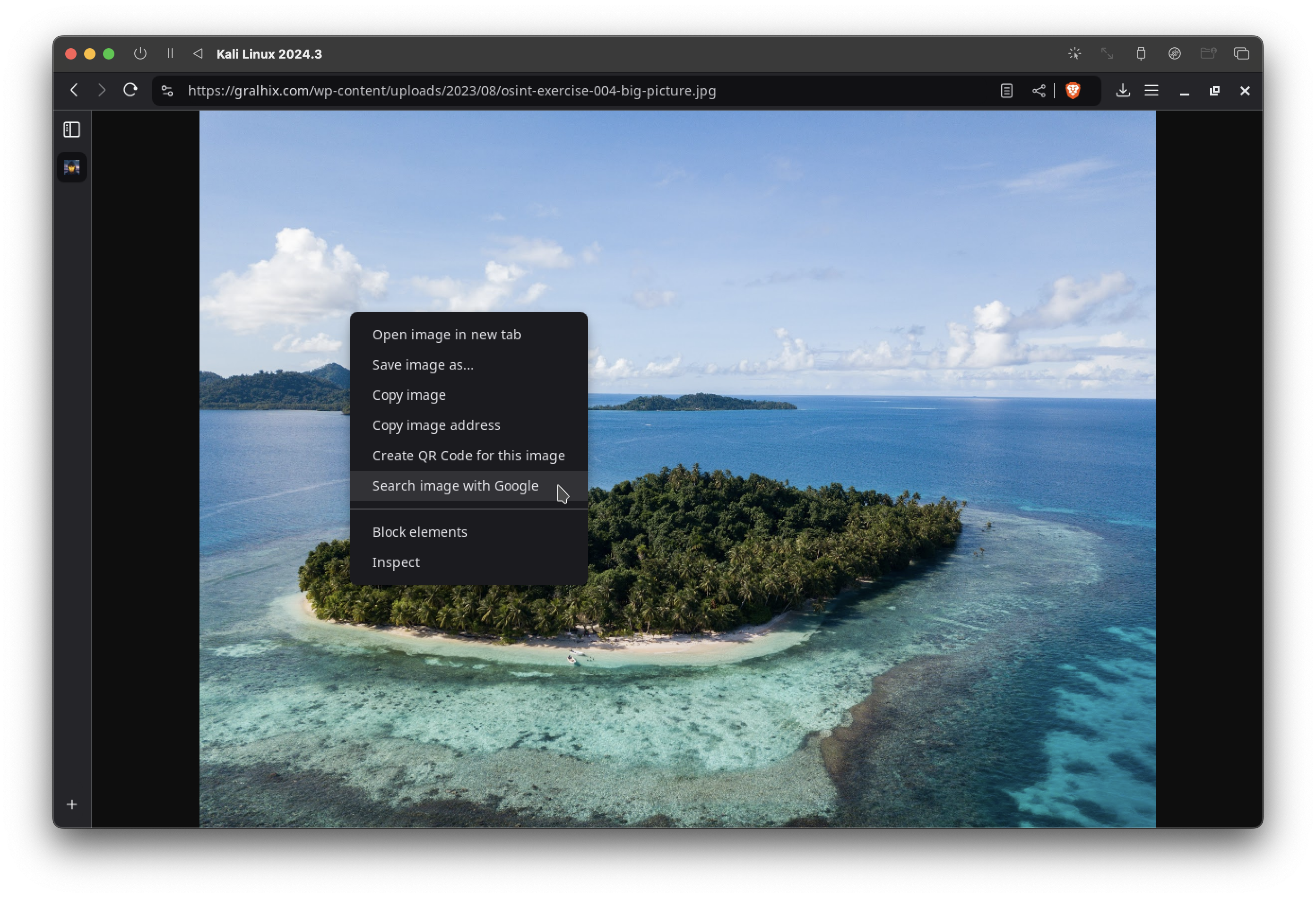Open the downloads panel icon
Image resolution: width=1316 pixels, height=898 pixels.
pyautogui.click(x=1123, y=90)
